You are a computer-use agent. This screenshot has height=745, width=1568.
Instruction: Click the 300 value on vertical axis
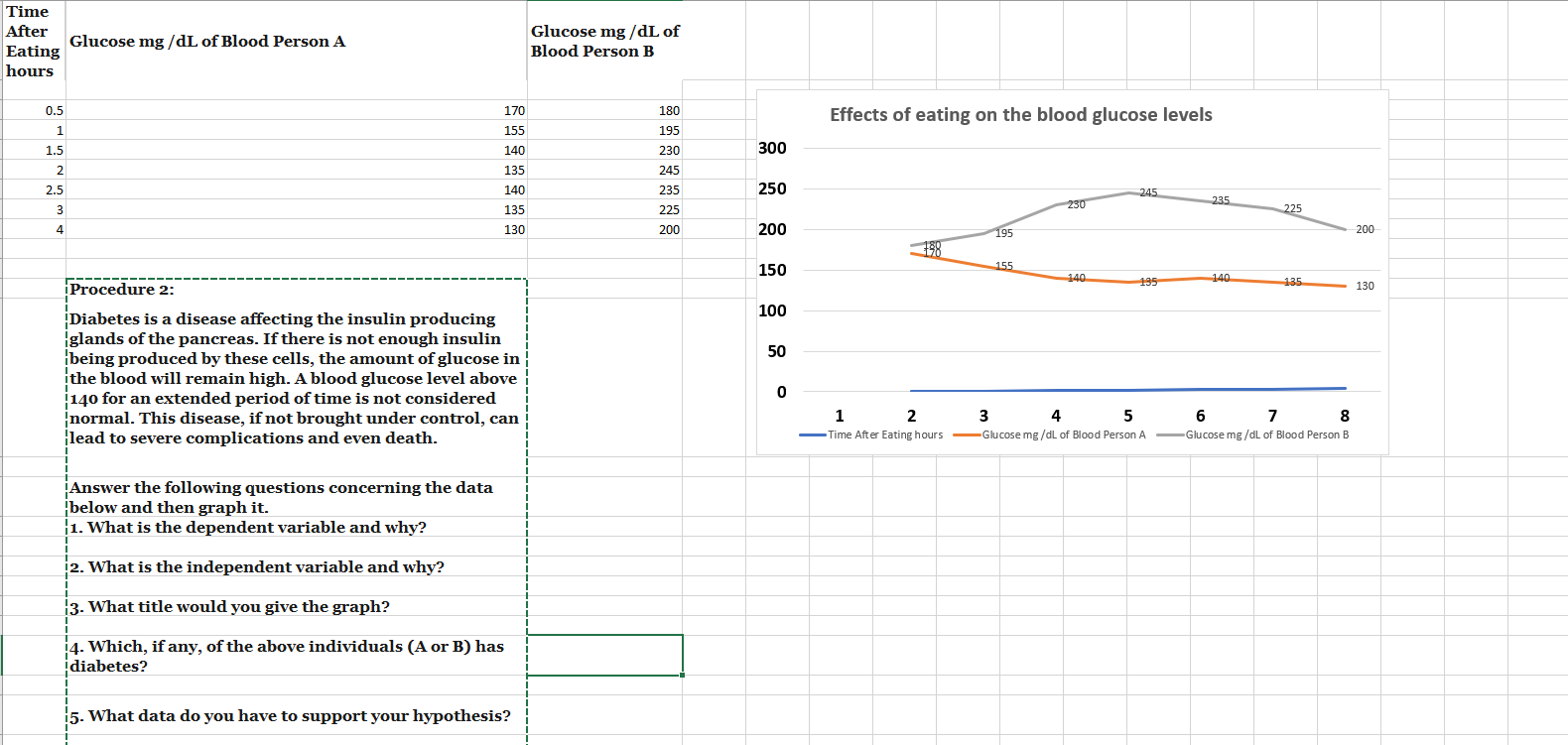pyautogui.click(x=772, y=148)
